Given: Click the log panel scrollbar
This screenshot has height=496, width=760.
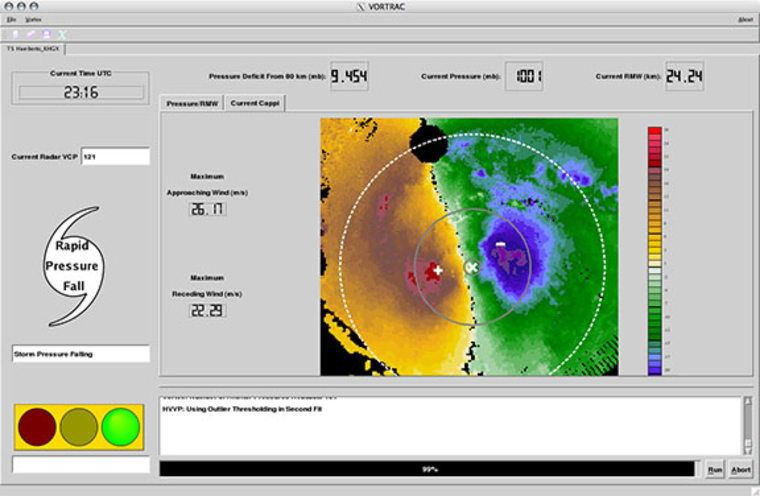Looking at the screenshot, I should pyautogui.click(x=748, y=426).
